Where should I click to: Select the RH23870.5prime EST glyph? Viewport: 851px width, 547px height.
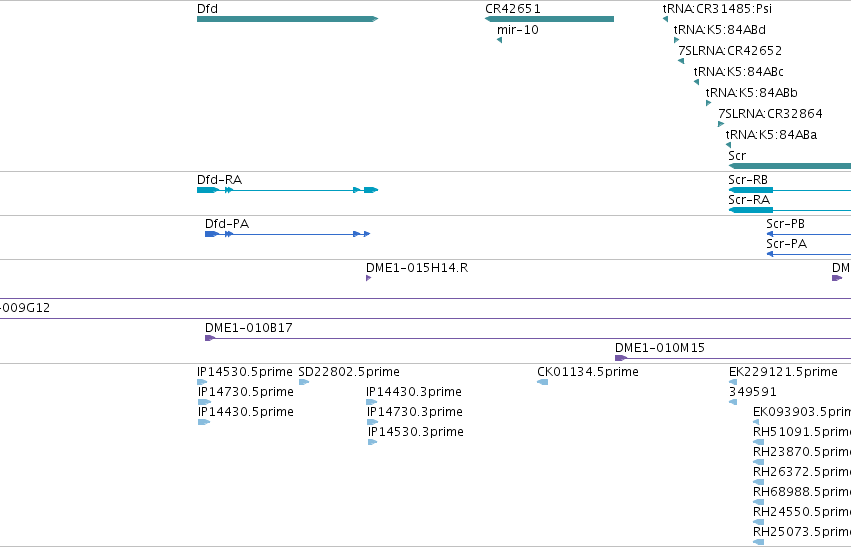pyautogui.click(x=759, y=462)
